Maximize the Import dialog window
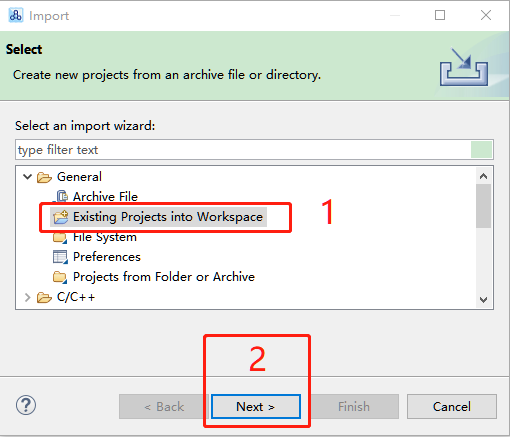The height and width of the screenshot is (437, 510). coord(440,15)
